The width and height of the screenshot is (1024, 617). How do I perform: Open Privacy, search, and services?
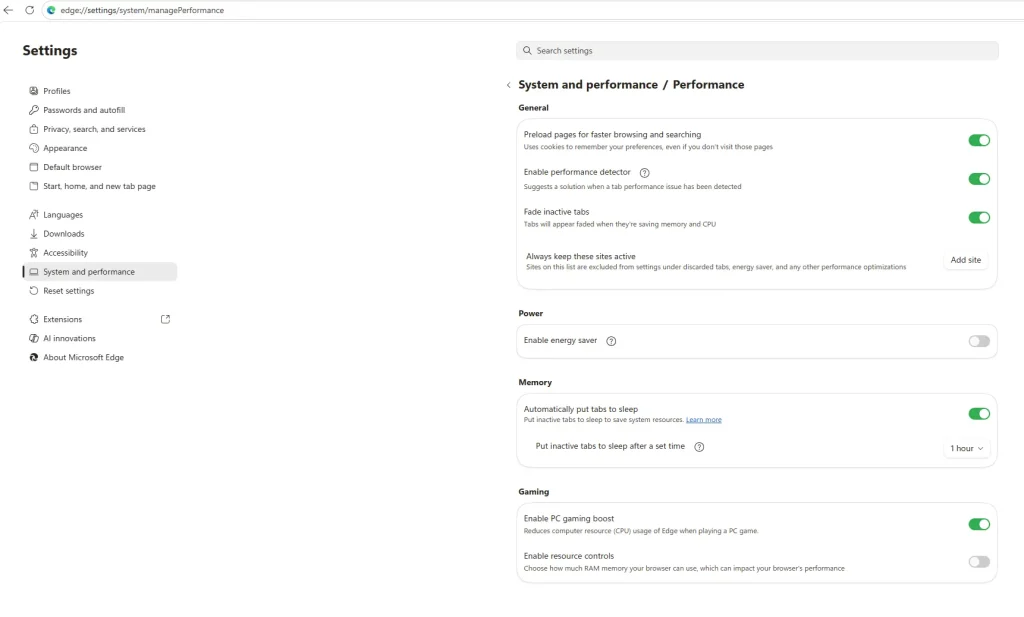[x=95, y=129]
